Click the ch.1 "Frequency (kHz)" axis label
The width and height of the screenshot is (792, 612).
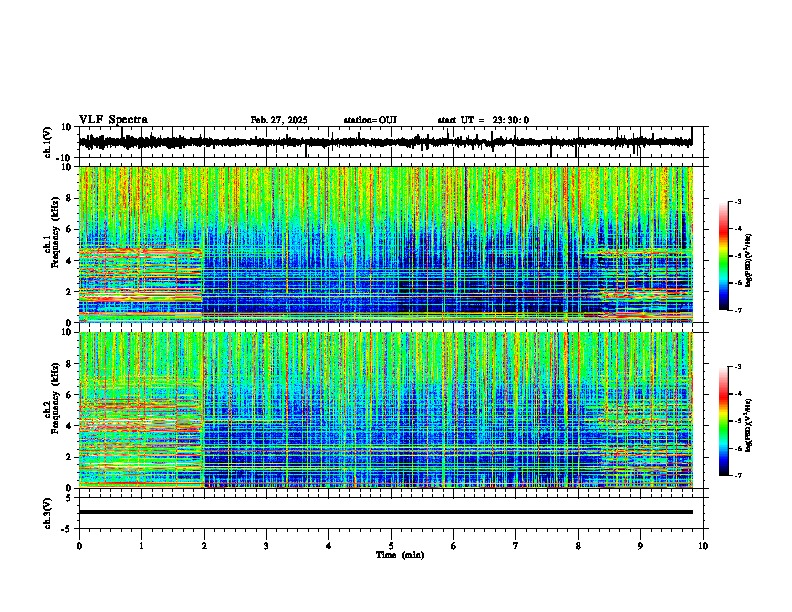tap(55, 232)
